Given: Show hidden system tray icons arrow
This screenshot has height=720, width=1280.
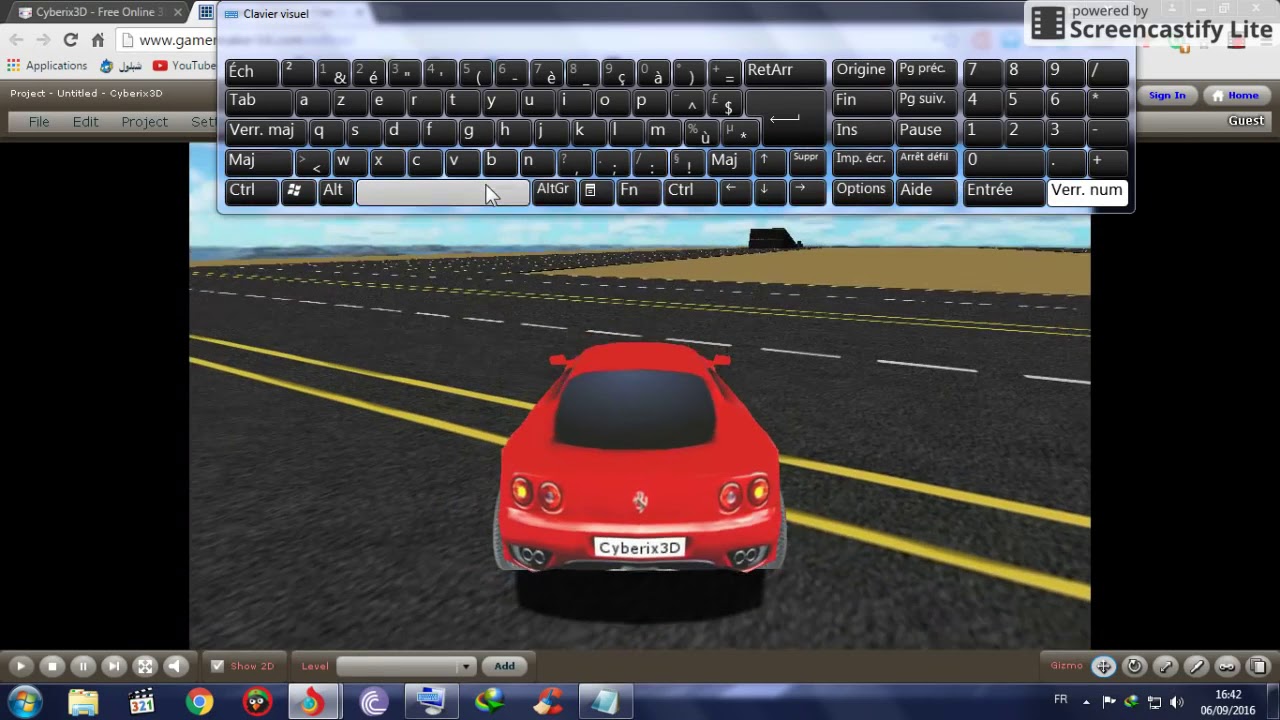Looking at the screenshot, I should click(x=1086, y=702).
